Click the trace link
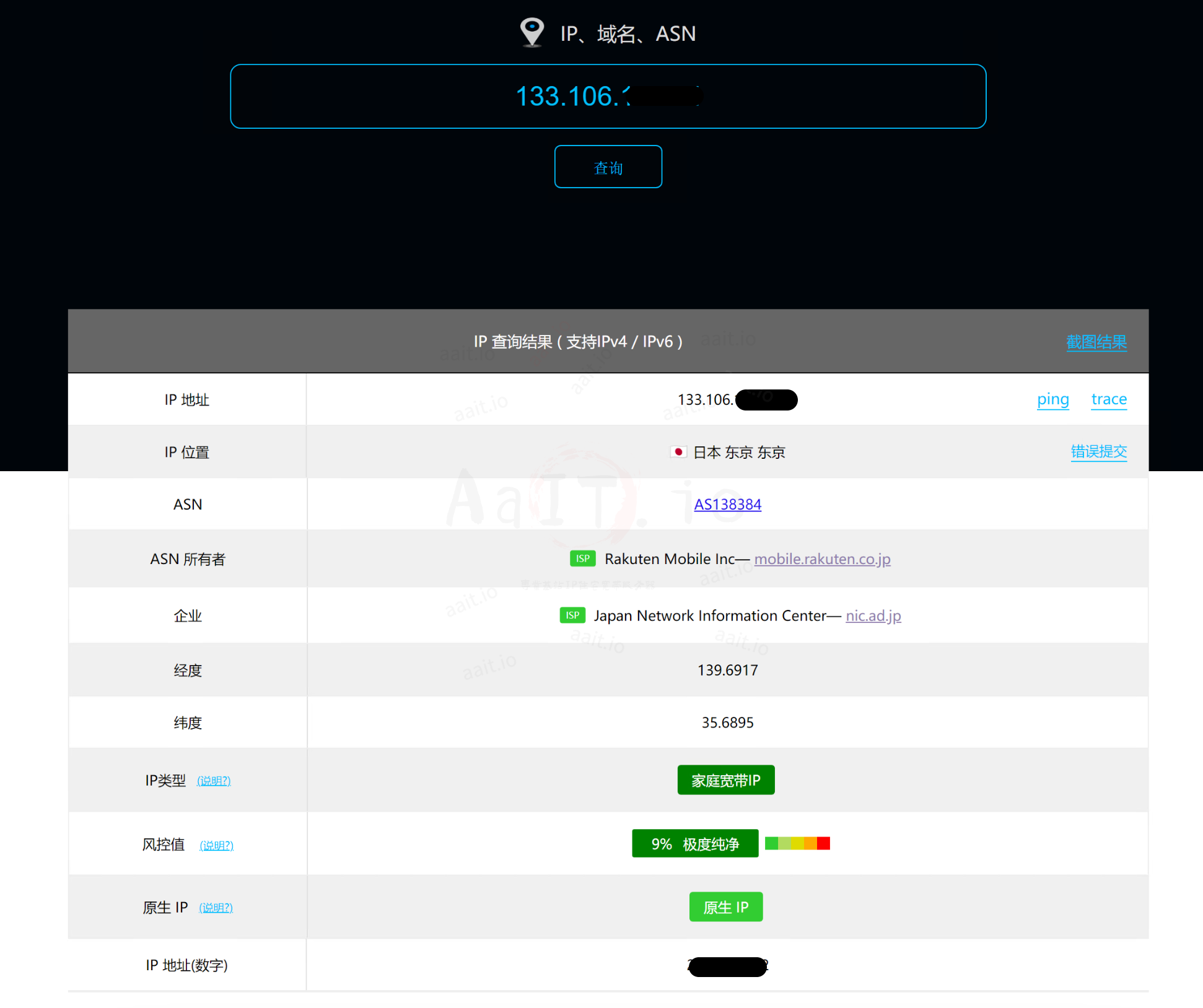Screen dimensions: 1203x1008 coord(1108,399)
